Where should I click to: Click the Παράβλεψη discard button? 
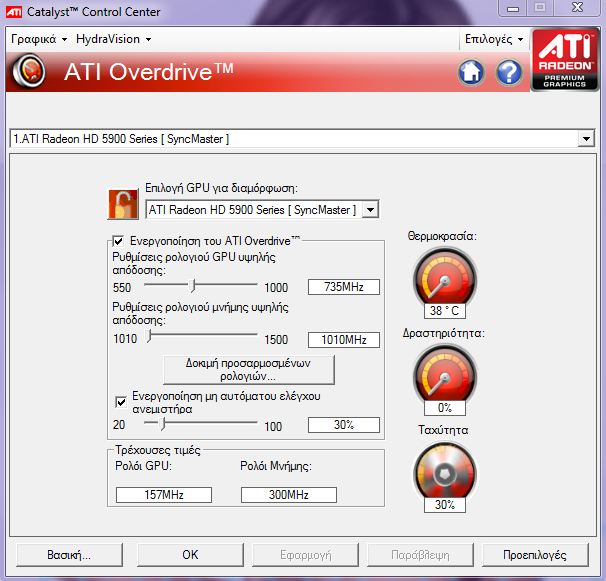pos(420,555)
